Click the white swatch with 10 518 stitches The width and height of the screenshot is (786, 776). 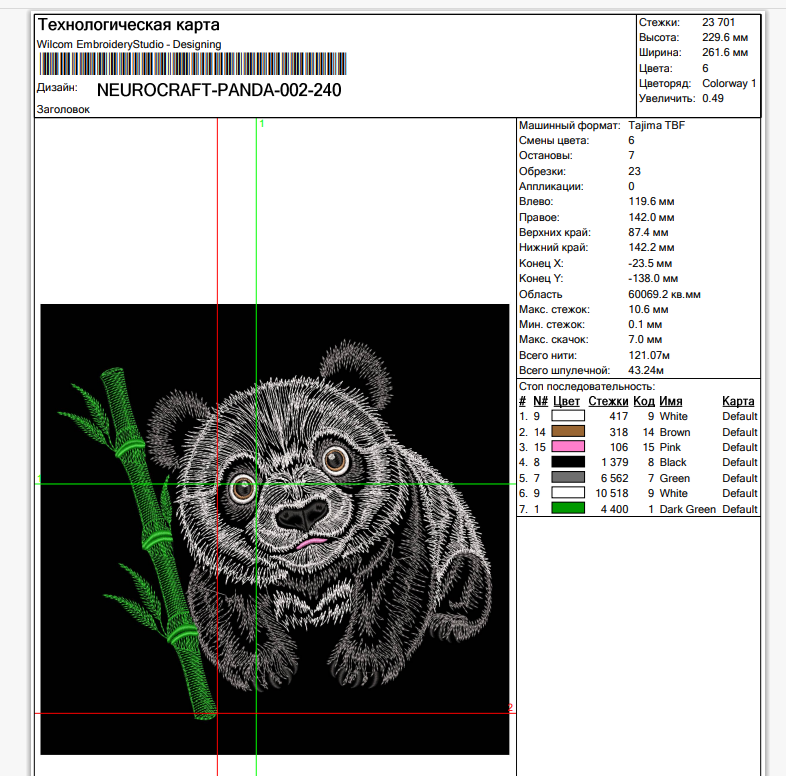pos(567,494)
